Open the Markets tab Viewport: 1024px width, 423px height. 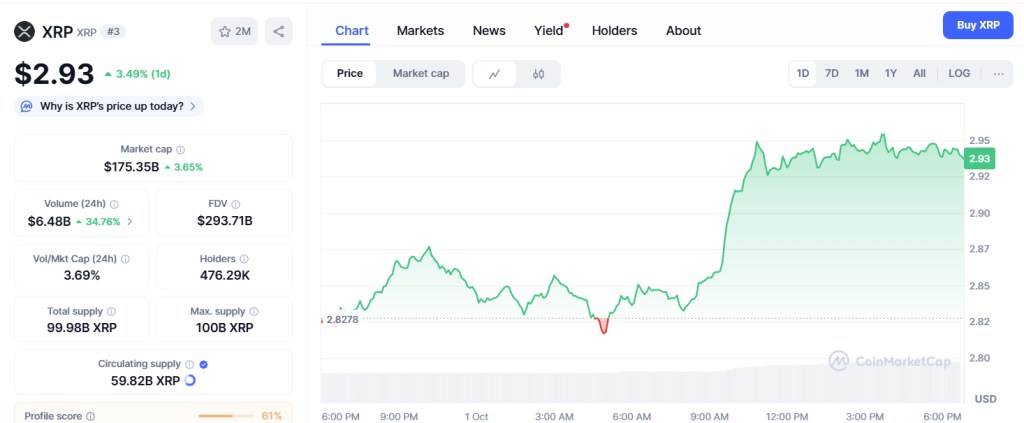pos(420,31)
